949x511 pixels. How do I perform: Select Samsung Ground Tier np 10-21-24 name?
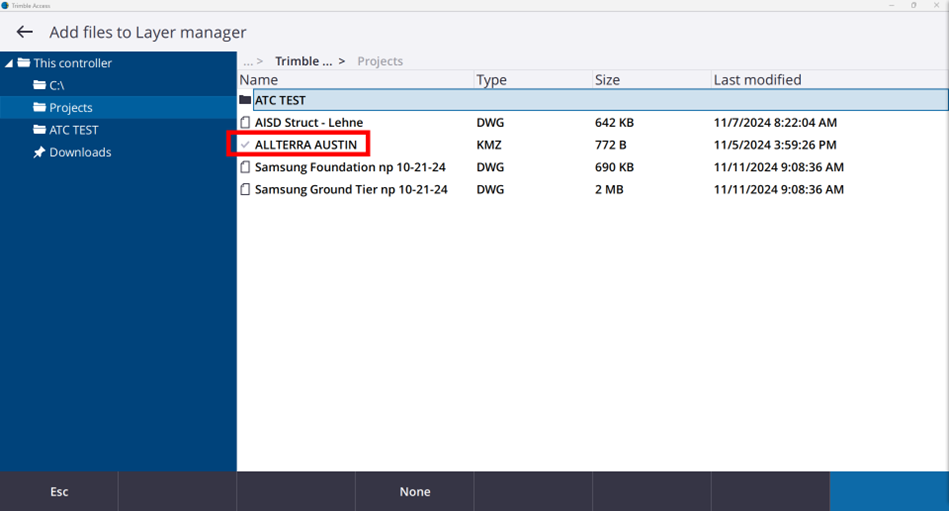pos(351,190)
